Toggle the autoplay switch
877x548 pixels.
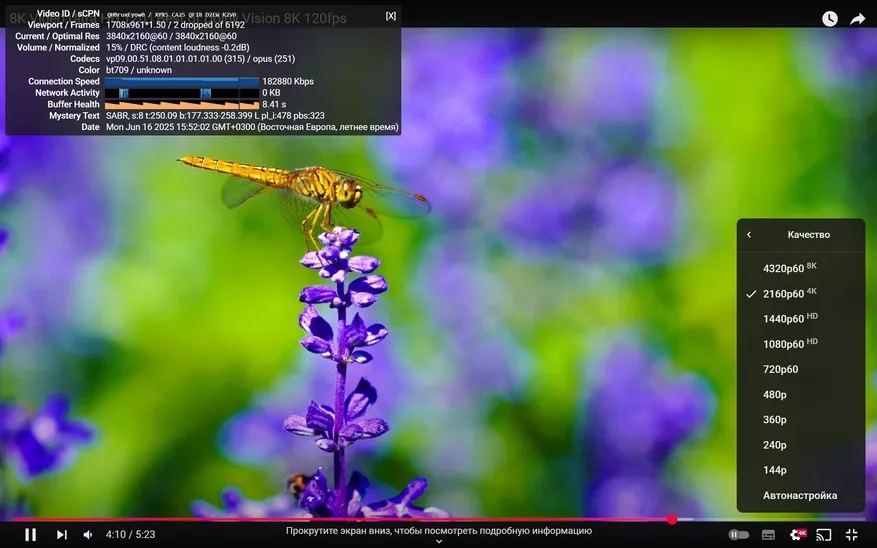point(738,535)
